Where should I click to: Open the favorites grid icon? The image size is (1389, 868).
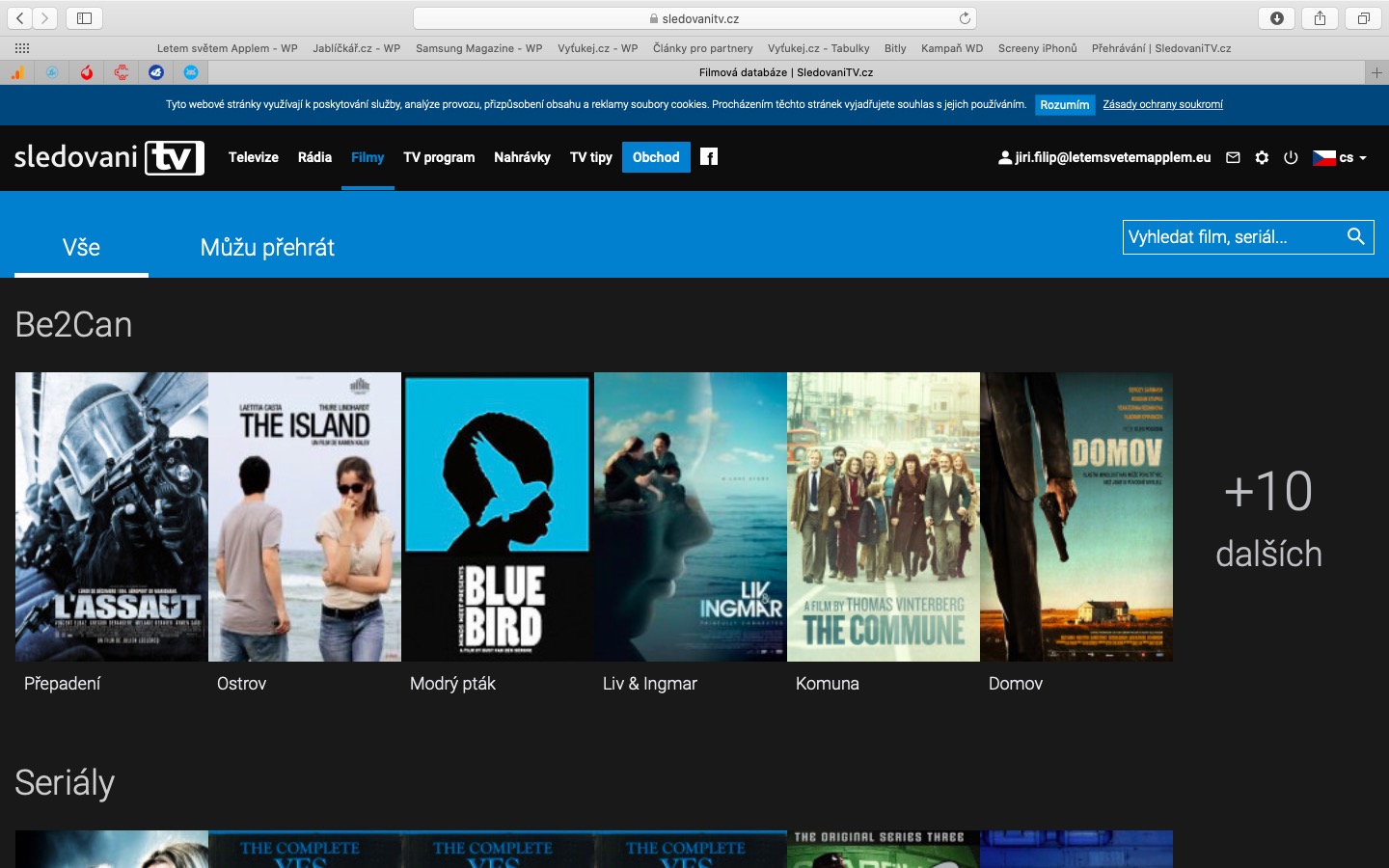[x=22, y=48]
